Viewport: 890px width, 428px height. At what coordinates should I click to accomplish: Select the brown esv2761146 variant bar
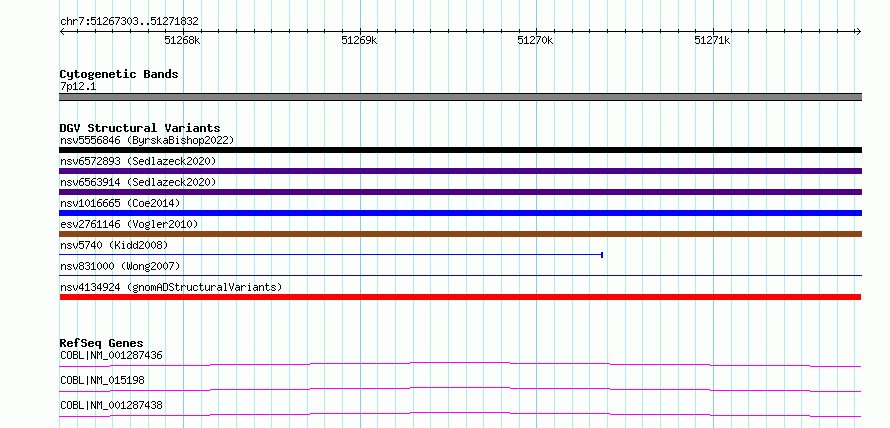point(460,234)
